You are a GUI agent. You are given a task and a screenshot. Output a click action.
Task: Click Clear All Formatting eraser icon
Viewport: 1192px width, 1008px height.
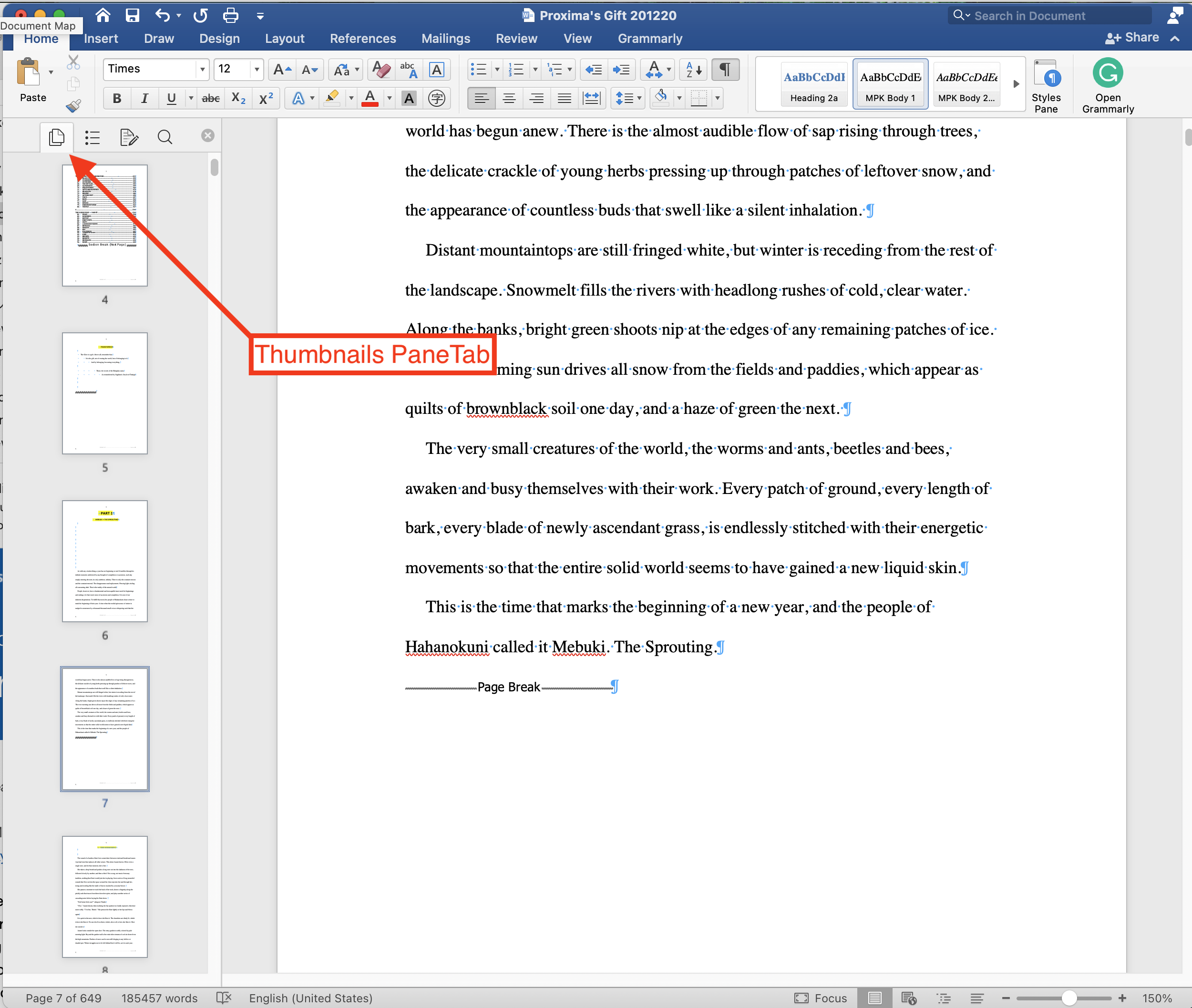[381, 70]
